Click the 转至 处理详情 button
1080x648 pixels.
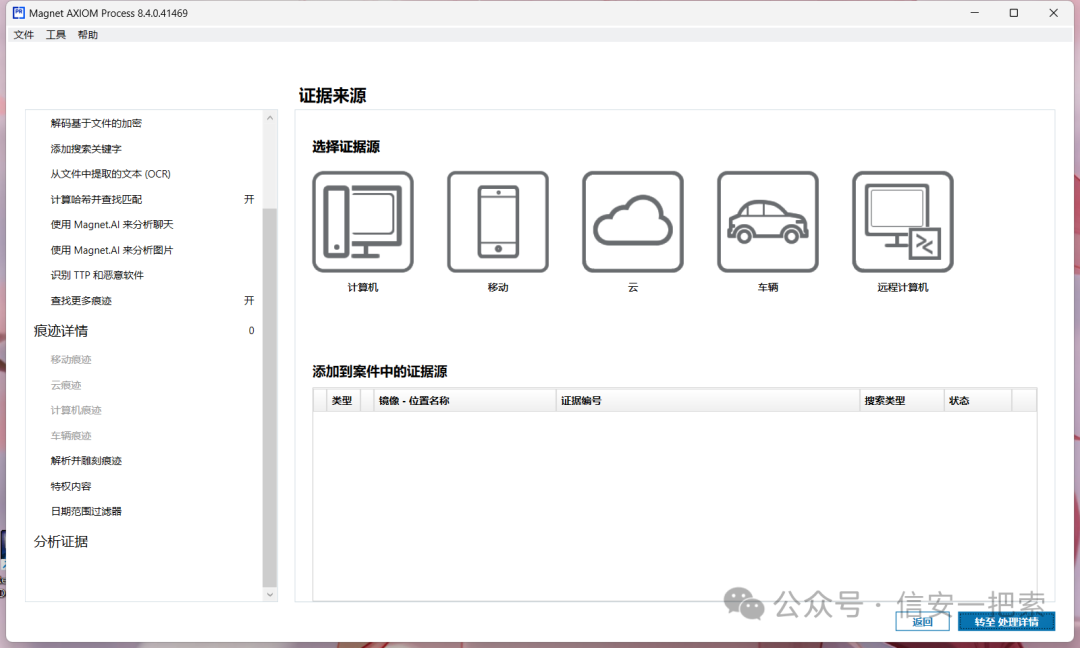1006,622
